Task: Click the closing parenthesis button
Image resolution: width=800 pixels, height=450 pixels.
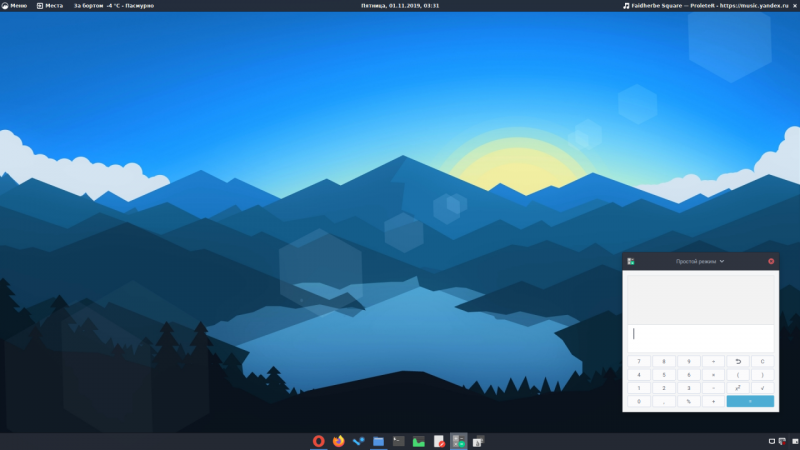Action: (x=763, y=375)
